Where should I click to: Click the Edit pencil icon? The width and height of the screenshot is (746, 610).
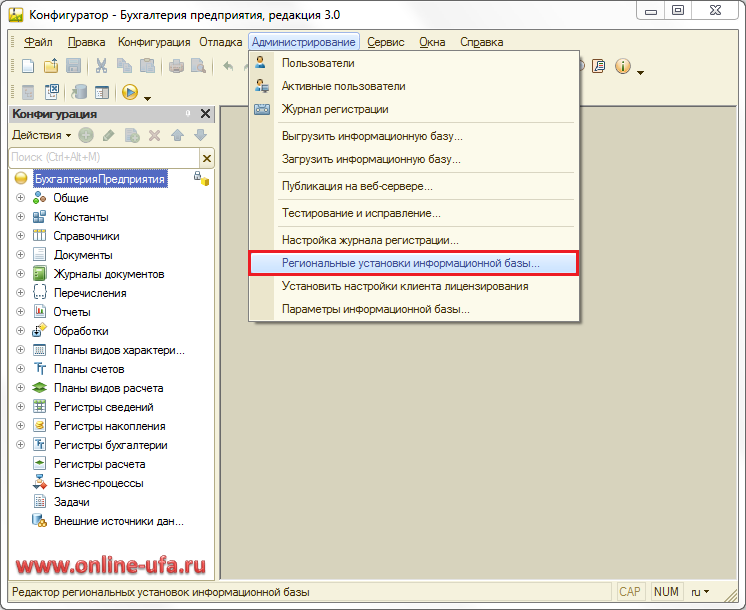(x=108, y=136)
